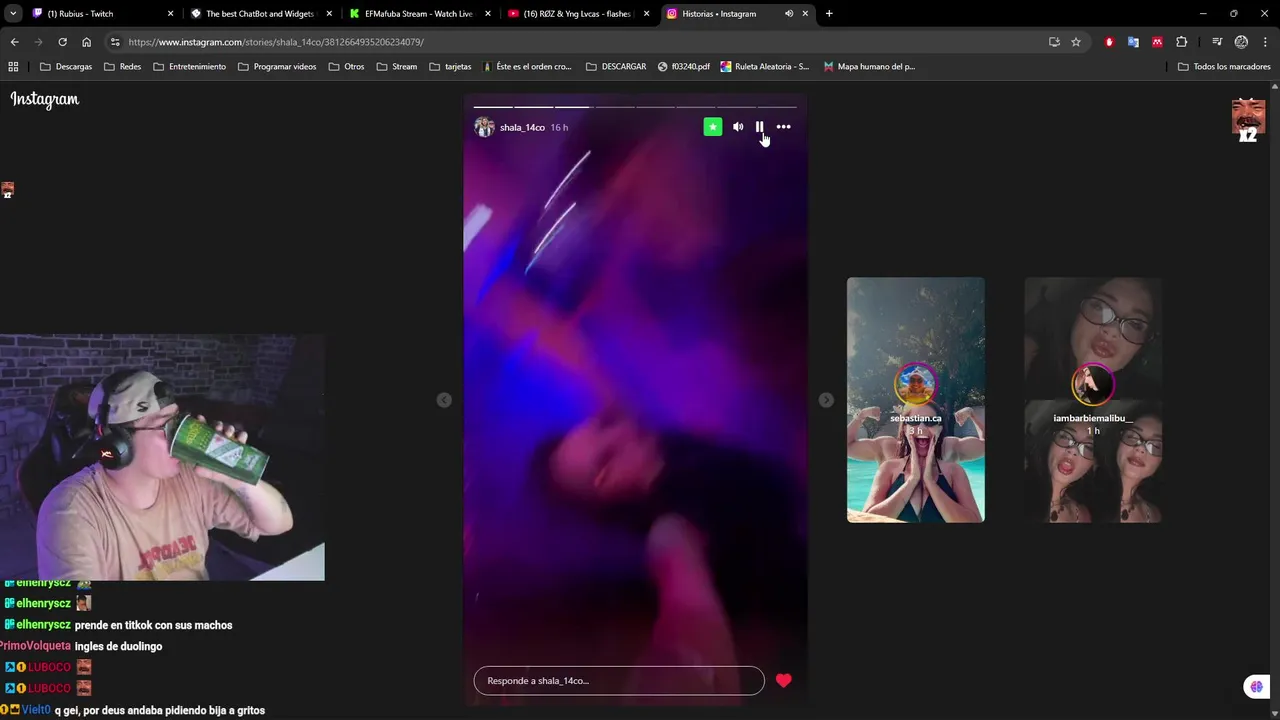
Task: View site information icon in address bar
Action: [x=115, y=42]
